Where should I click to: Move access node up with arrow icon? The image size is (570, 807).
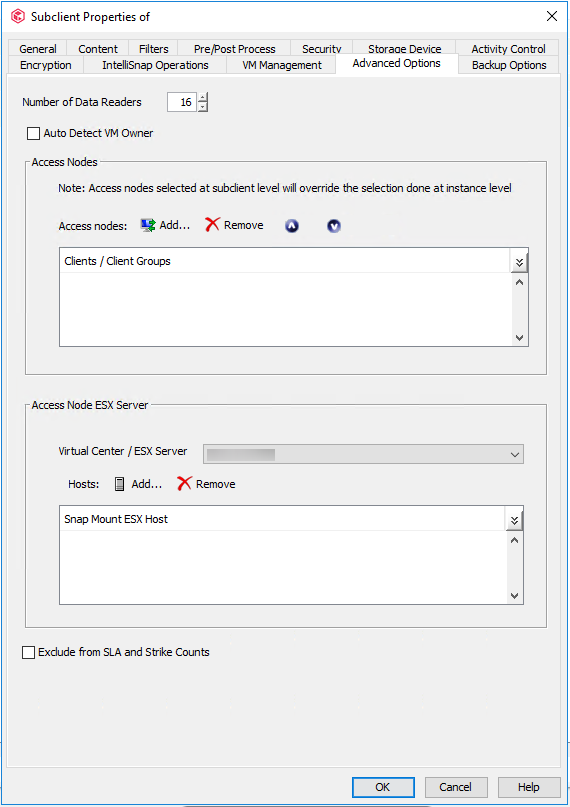tap(292, 226)
